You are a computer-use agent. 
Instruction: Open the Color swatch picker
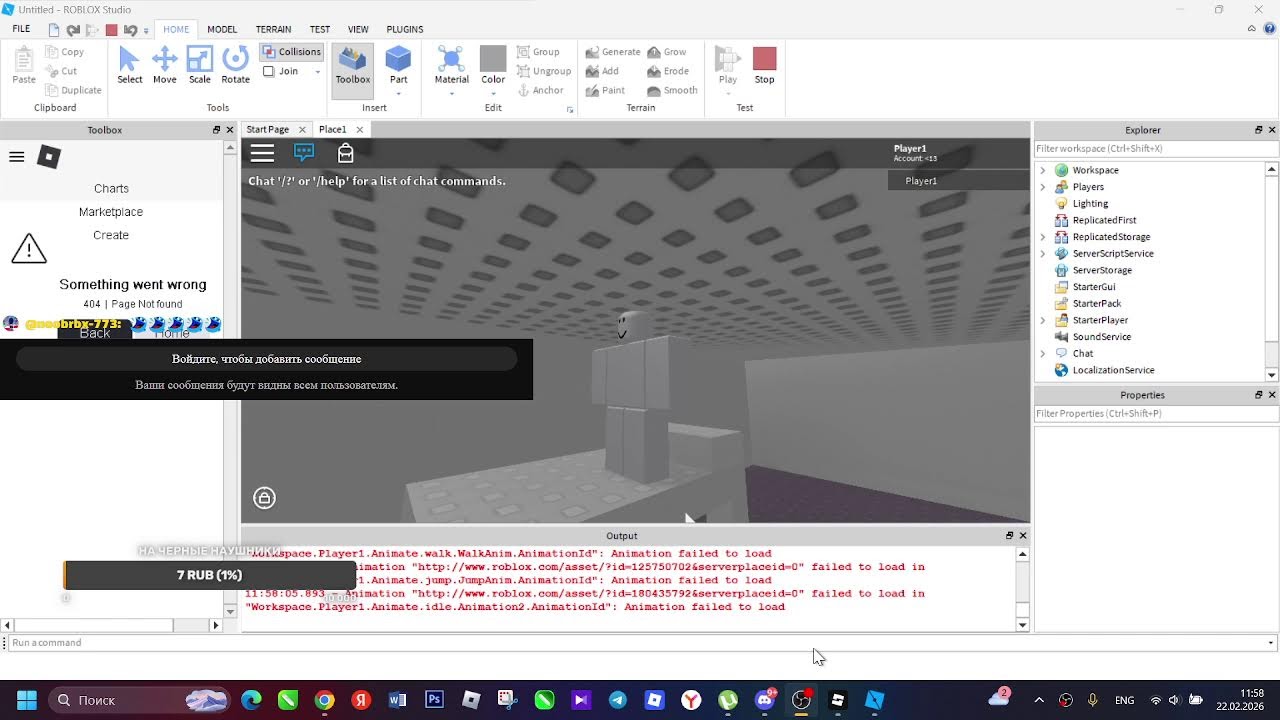pyautogui.click(x=493, y=59)
